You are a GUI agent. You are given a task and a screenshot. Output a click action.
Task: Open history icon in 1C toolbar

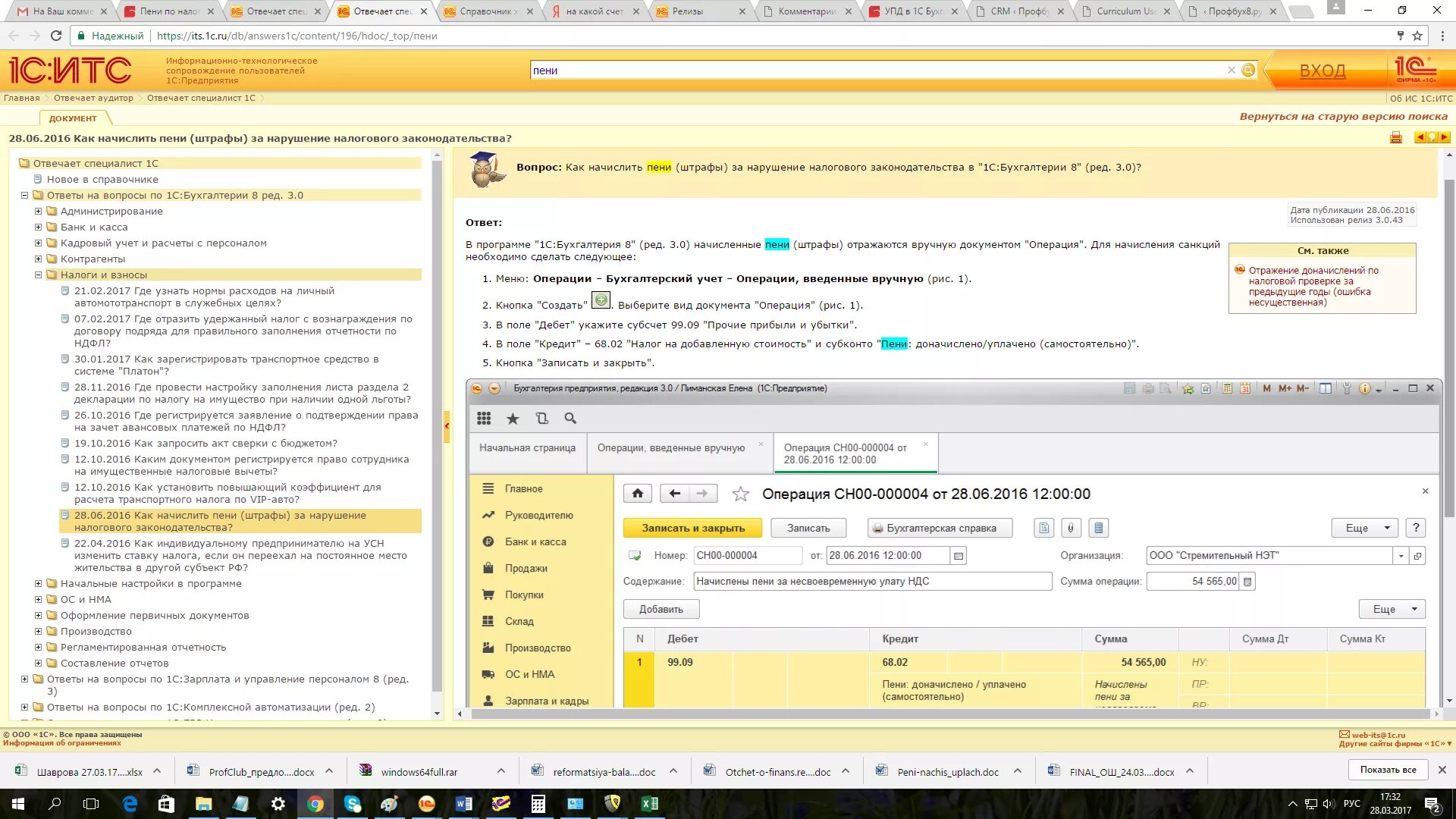541,418
